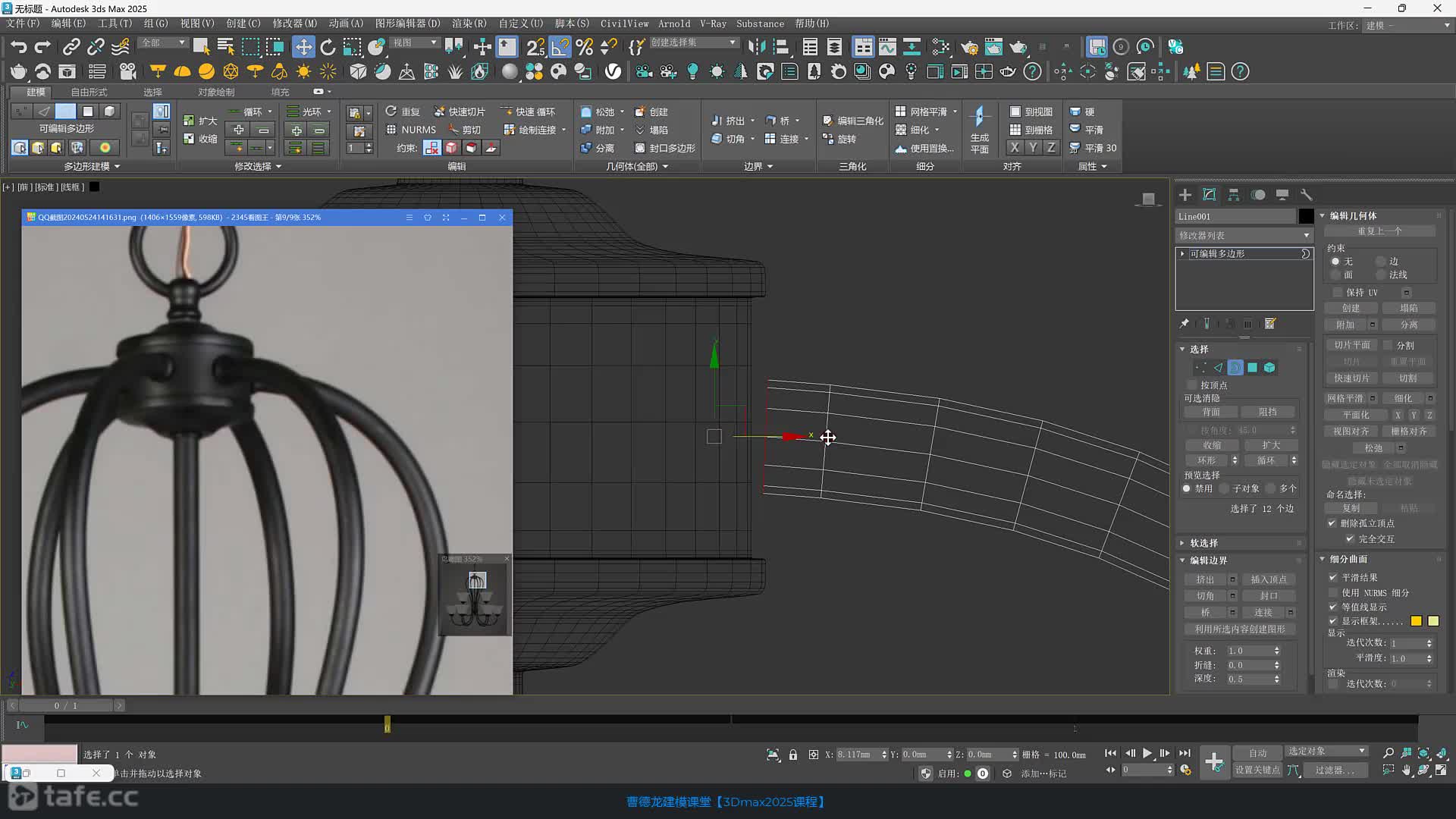
Task: Click the Undo arrow icon
Action: coord(18,47)
